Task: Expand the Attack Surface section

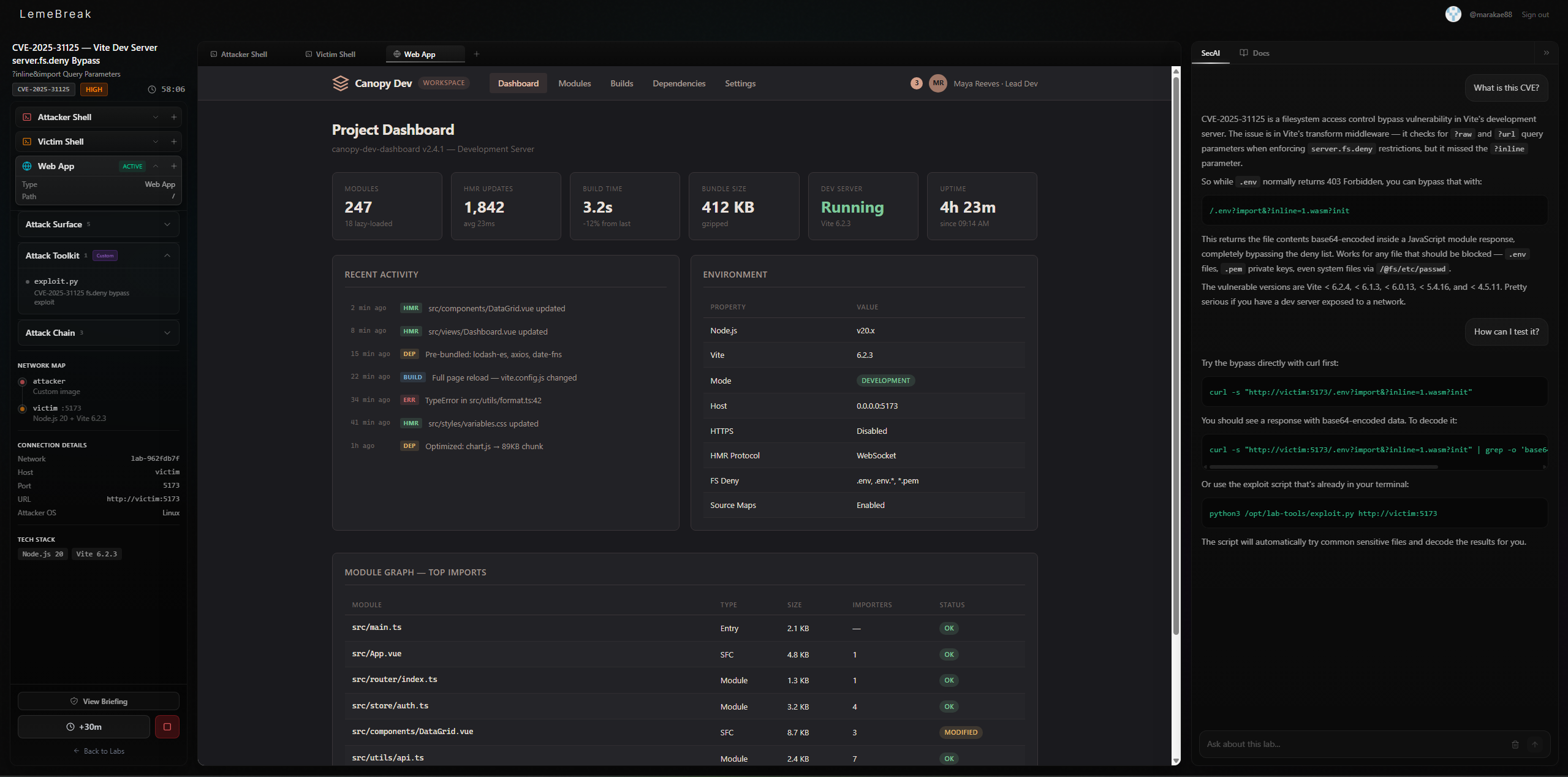Action: (167, 224)
